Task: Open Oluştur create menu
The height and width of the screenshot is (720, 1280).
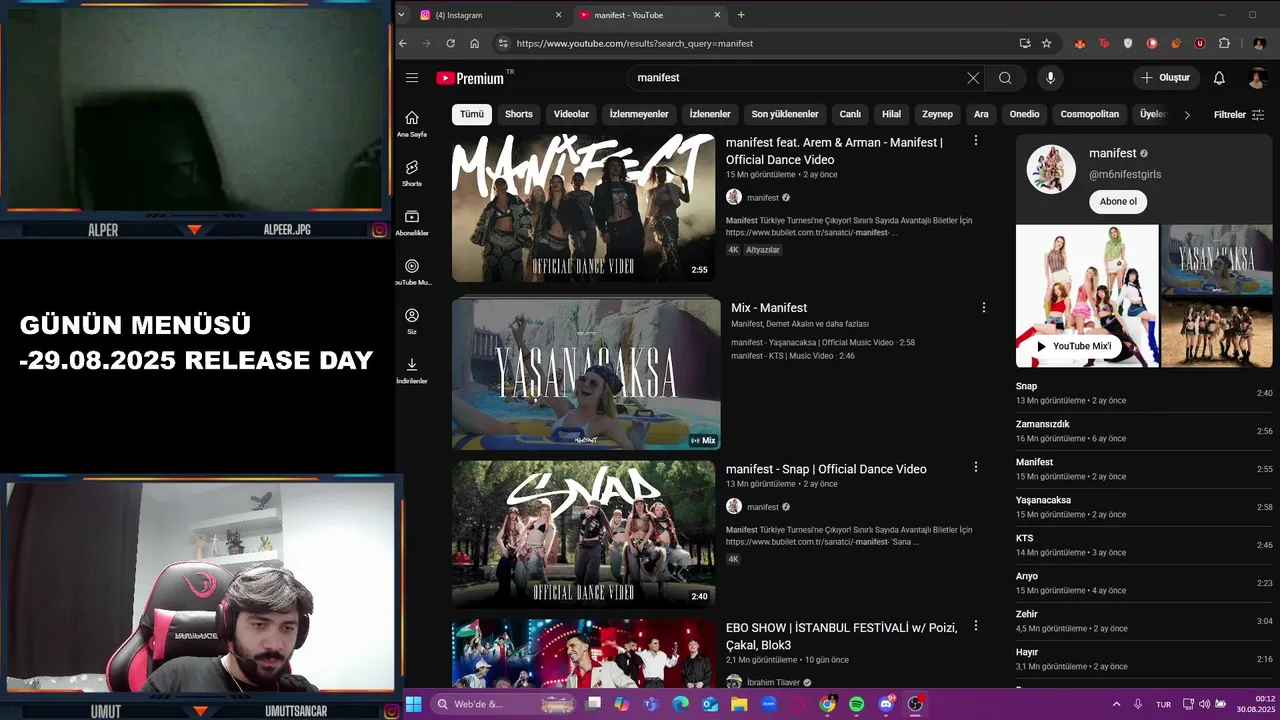Action: pos(1167,78)
